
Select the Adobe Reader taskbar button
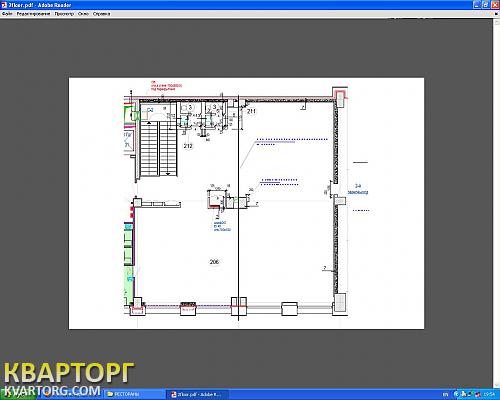[197, 394]
